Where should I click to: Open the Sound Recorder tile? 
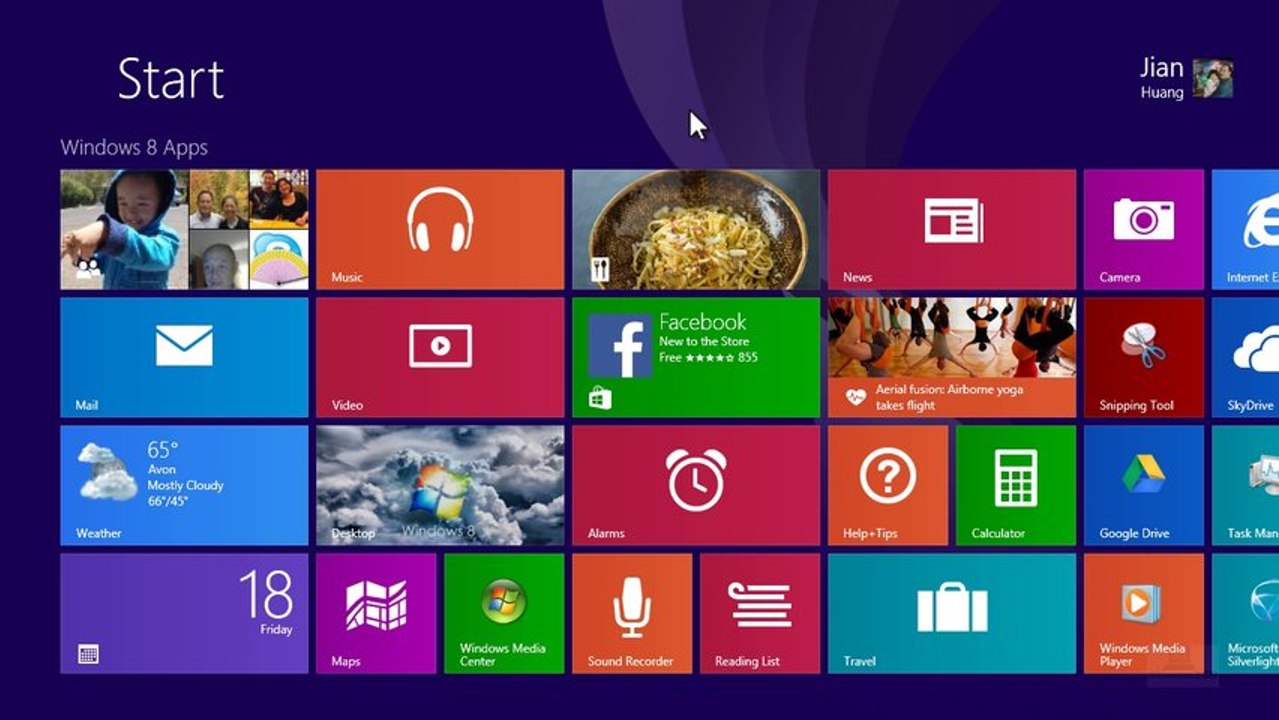(x=632, y=614)
